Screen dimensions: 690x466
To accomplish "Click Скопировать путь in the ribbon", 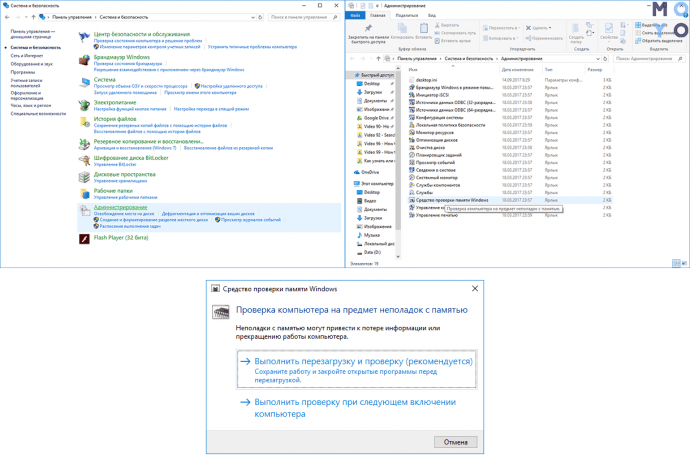I will coord(455,33).
